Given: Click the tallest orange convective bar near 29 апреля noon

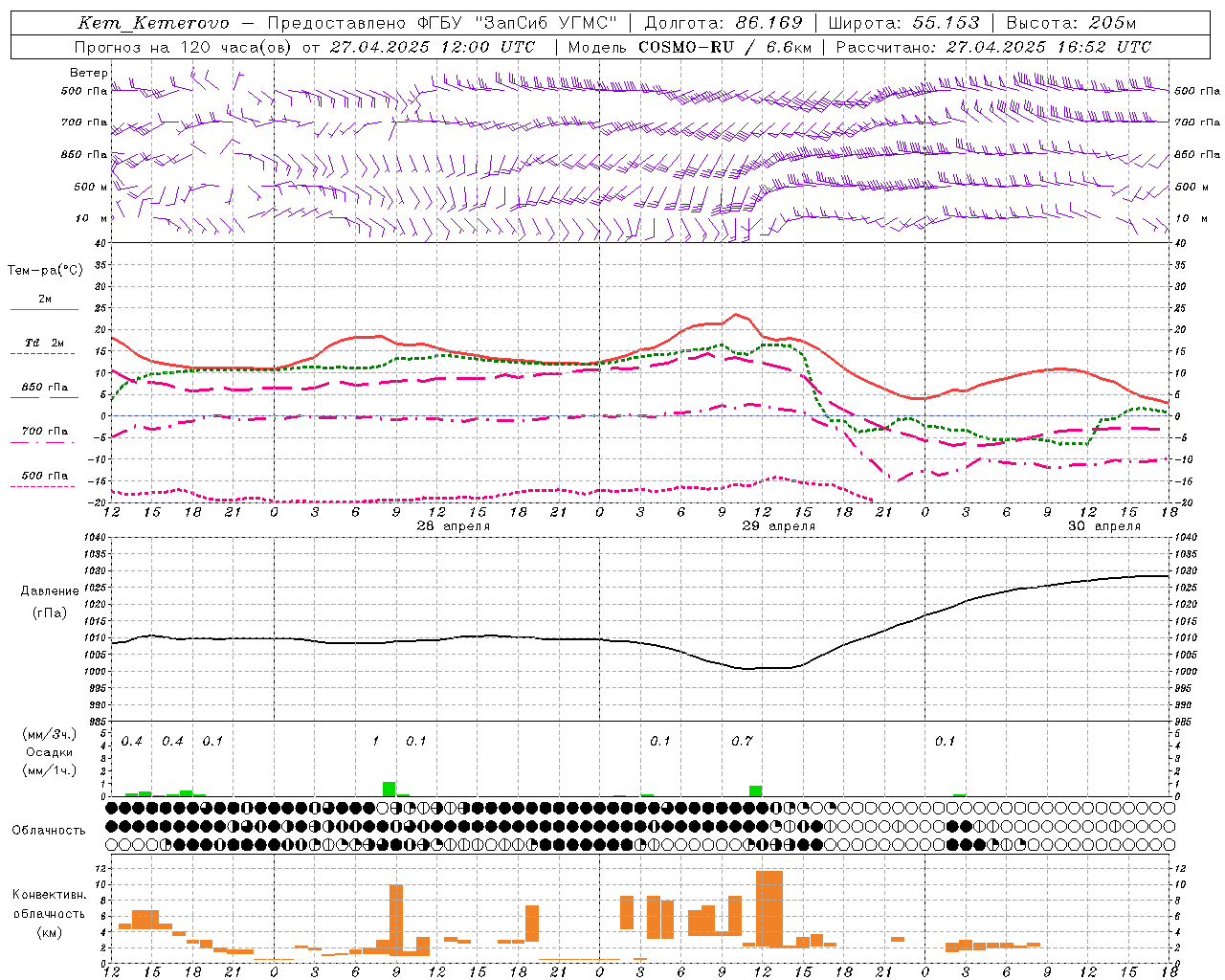Looking at the screenshot, I should 768,907.
